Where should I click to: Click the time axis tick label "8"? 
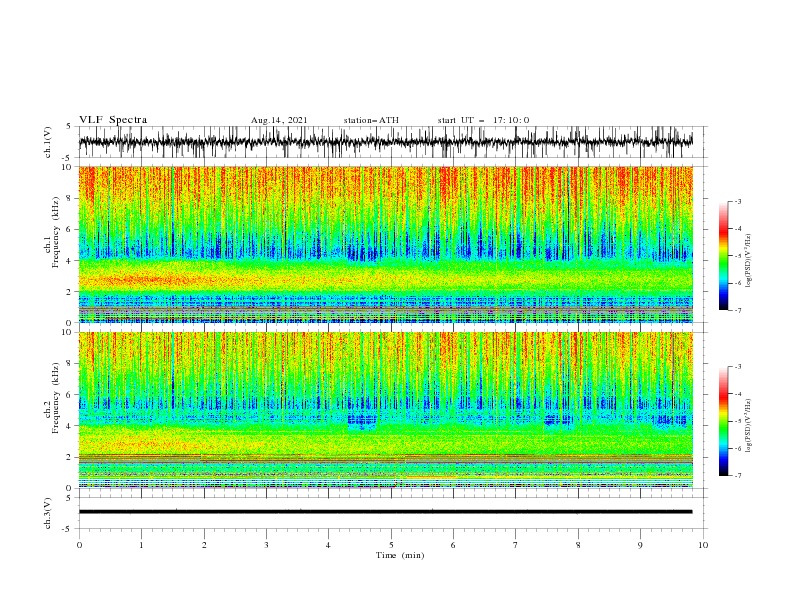[x=578, y=545]
